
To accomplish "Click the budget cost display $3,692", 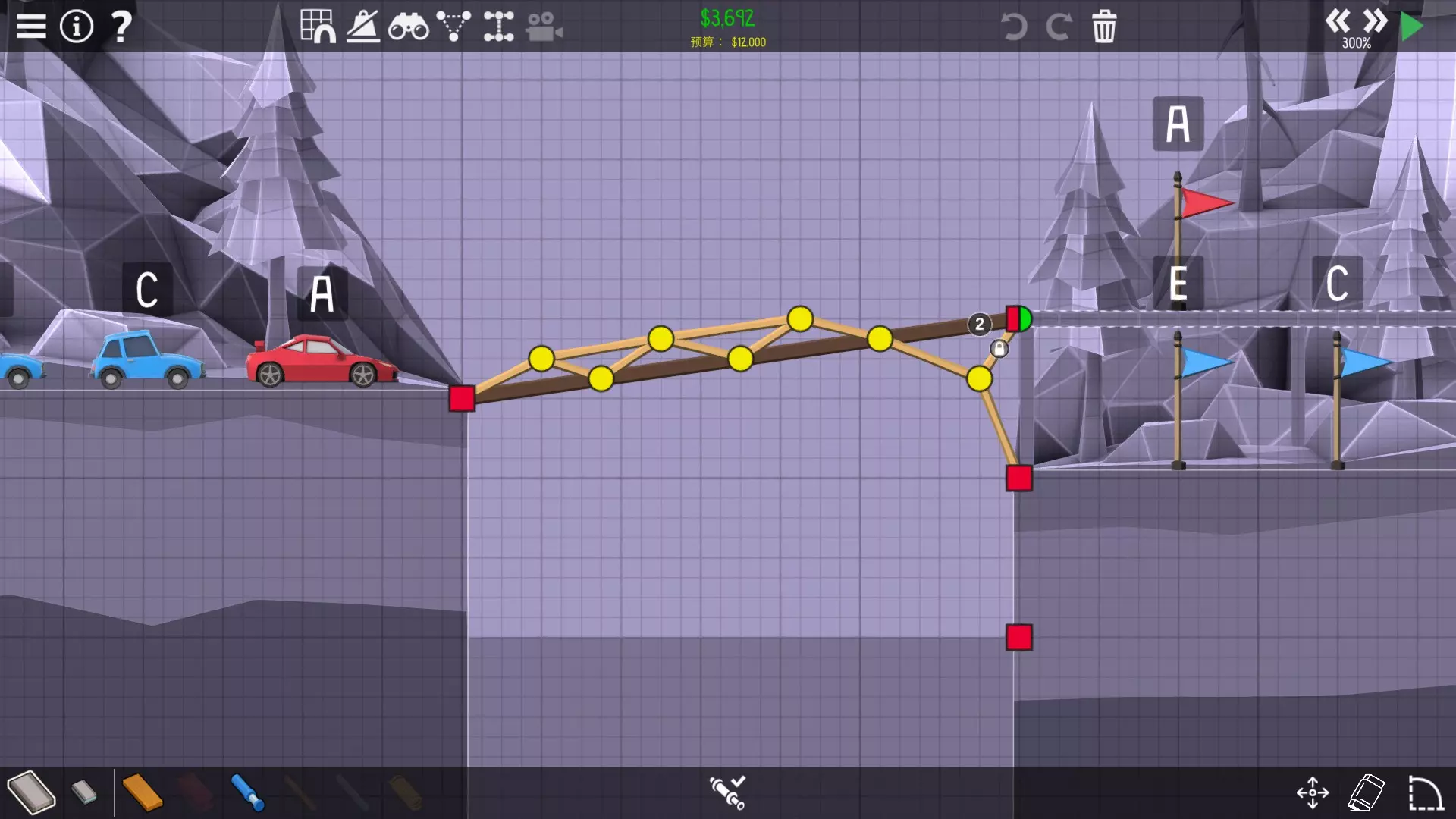I will (x=727, y=18).
